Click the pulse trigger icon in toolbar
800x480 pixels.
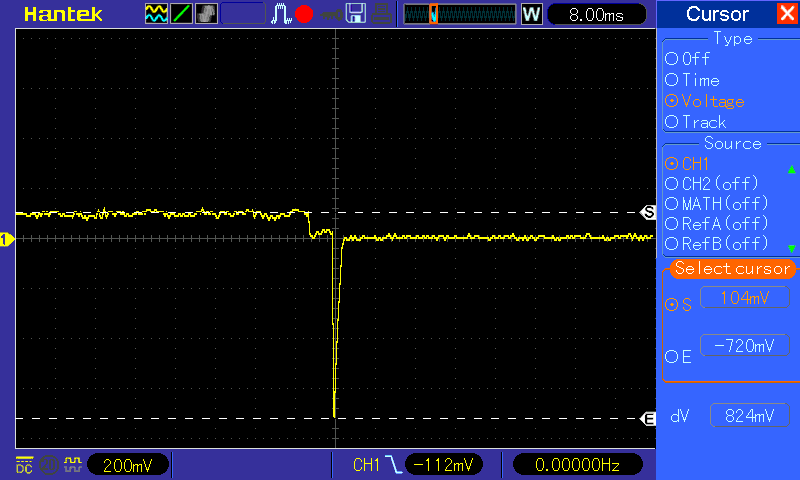coord(281,14)
